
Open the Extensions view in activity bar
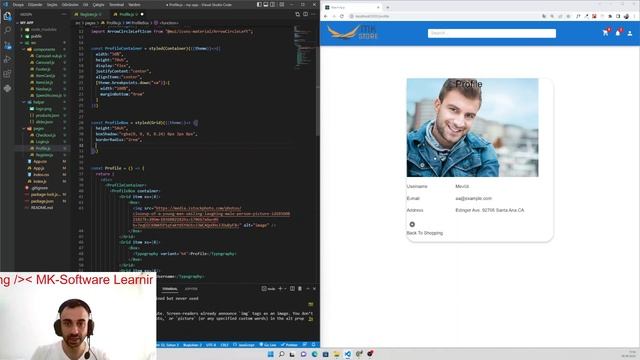coord(7,74)
